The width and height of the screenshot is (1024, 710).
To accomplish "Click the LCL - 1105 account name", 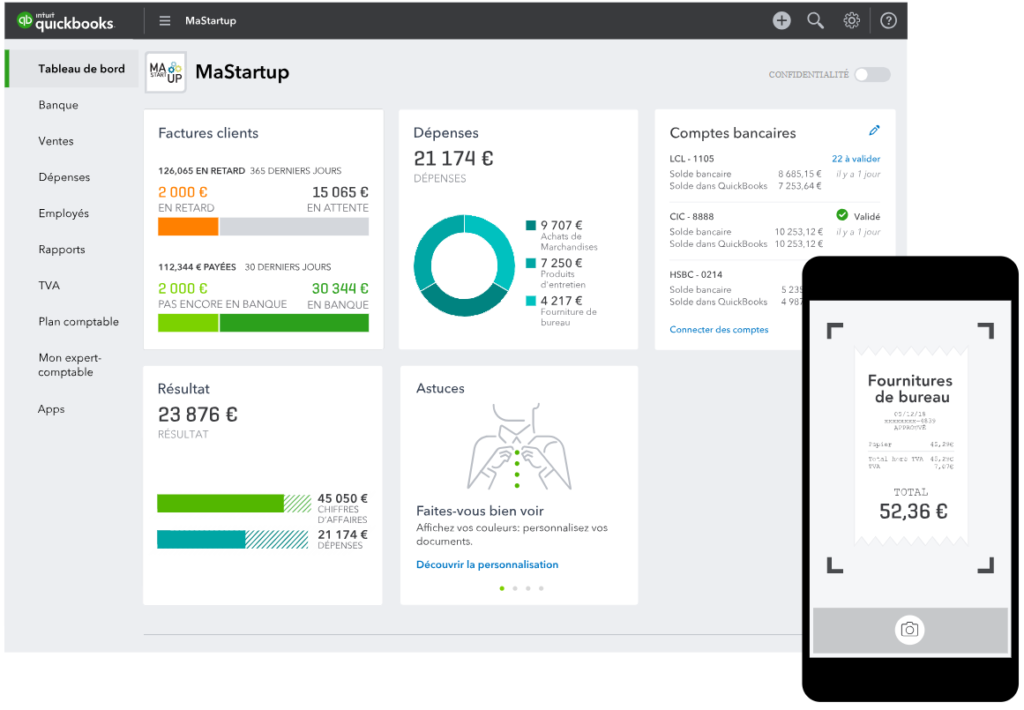I will 692,159.
